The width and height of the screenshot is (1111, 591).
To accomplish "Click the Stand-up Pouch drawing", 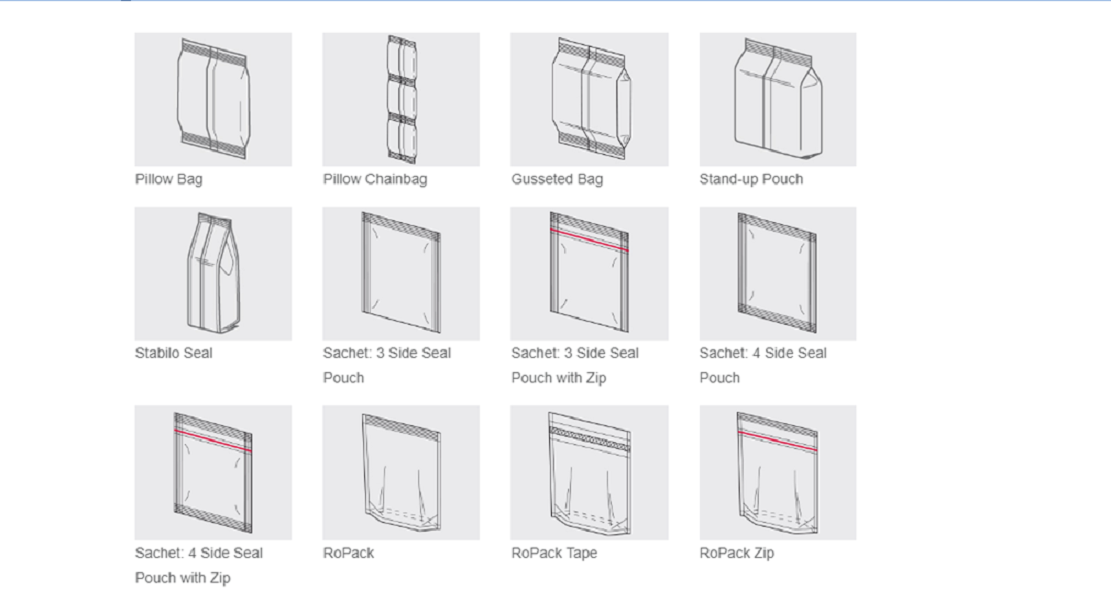I will pos(778,99).
